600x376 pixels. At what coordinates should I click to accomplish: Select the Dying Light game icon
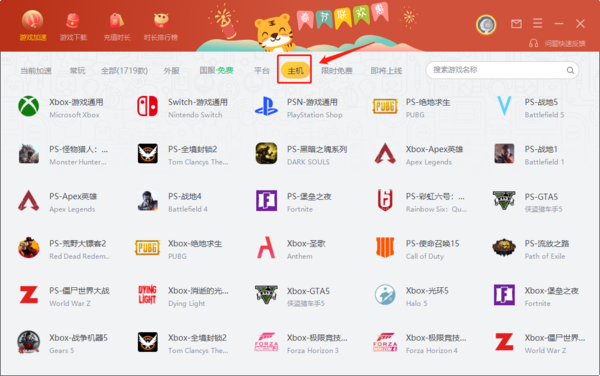click(x=147, y=295)
